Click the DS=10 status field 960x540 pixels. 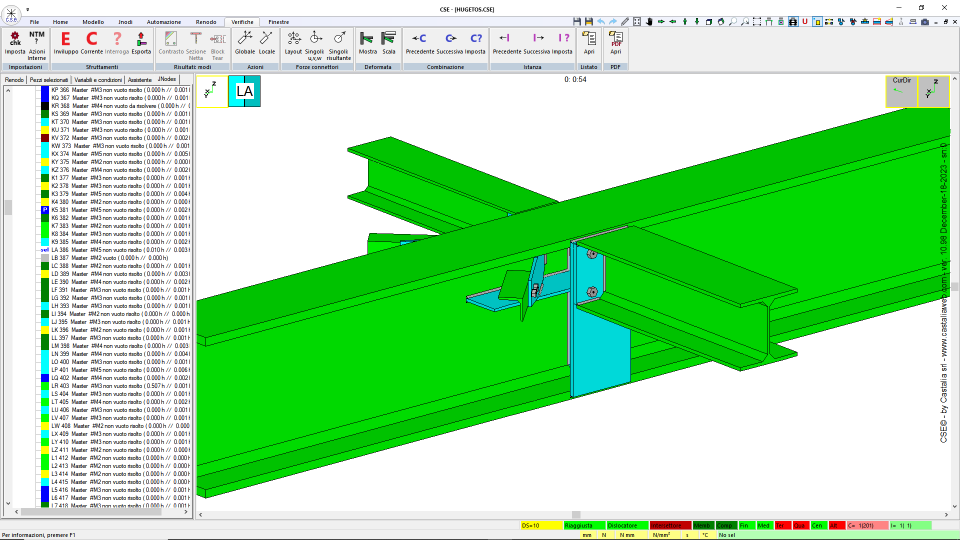541,525
